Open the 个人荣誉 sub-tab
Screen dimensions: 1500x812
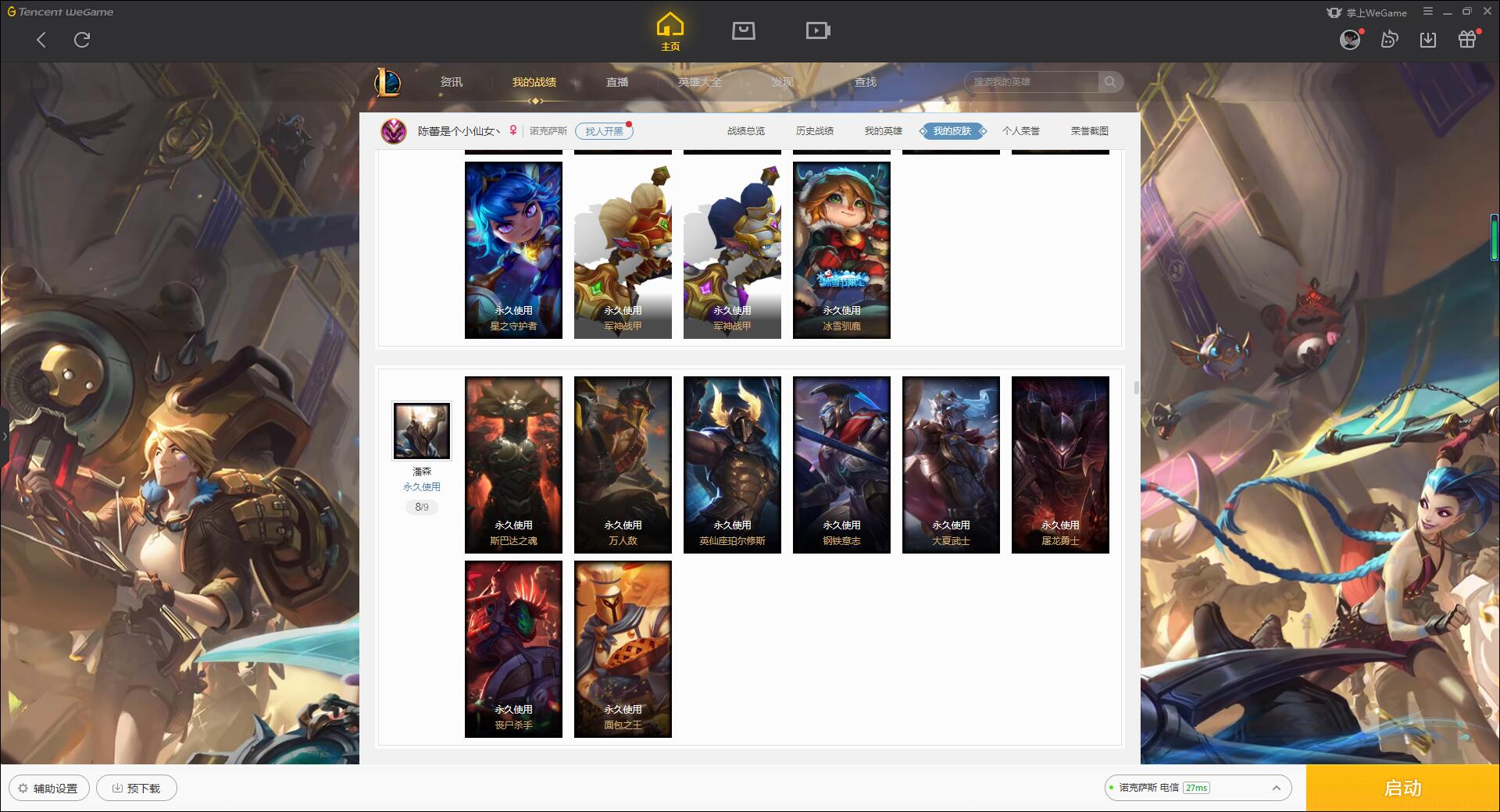coord(1021,131)
